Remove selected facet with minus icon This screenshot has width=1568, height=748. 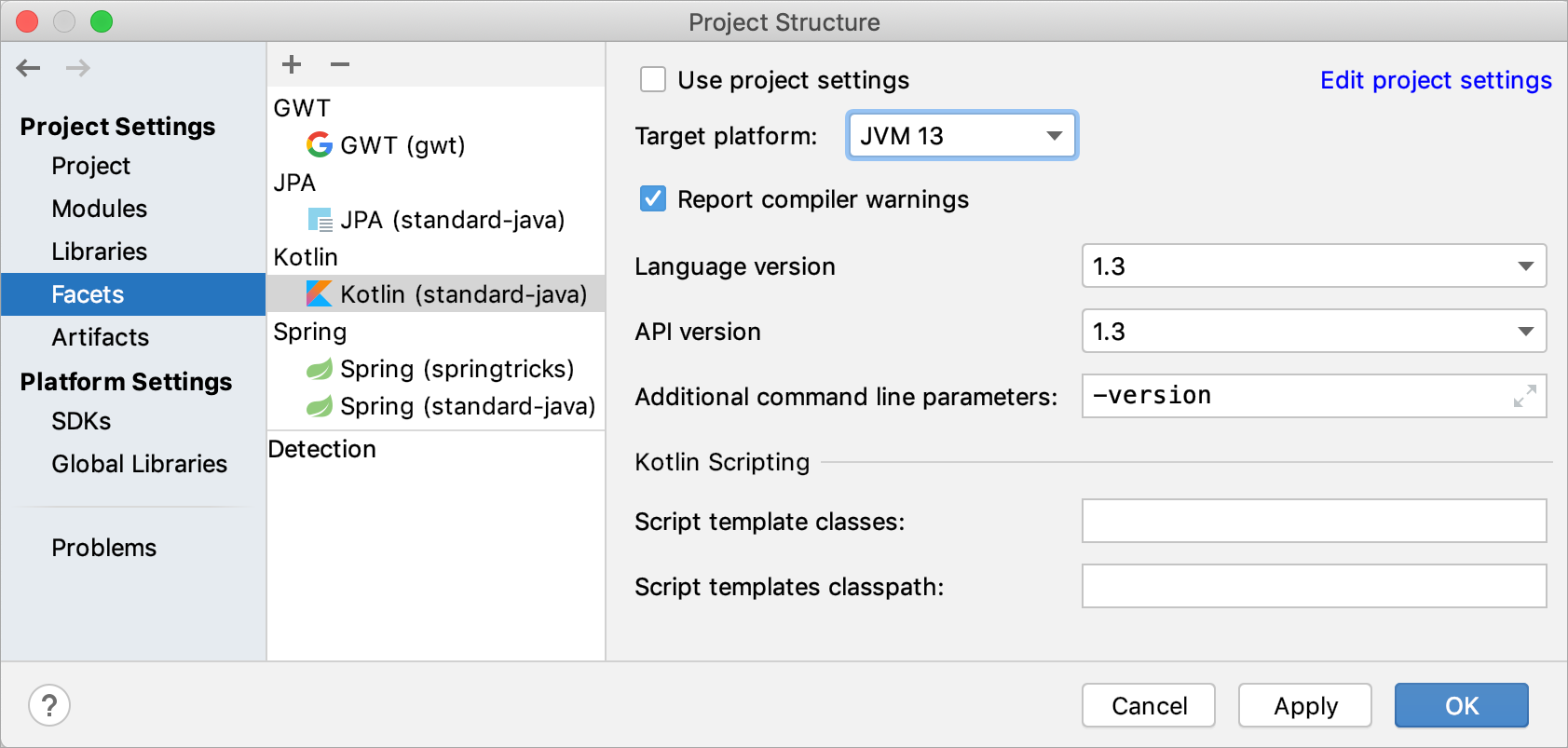coord(340,64)
